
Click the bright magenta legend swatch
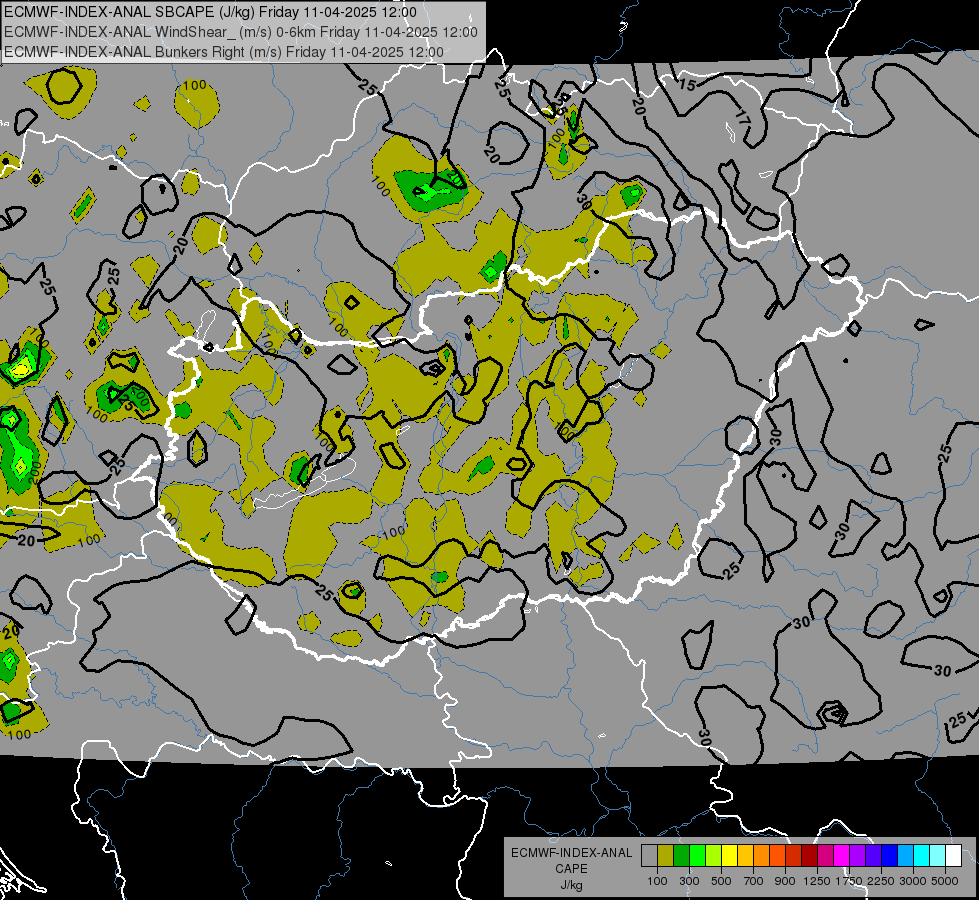point(842,856)
